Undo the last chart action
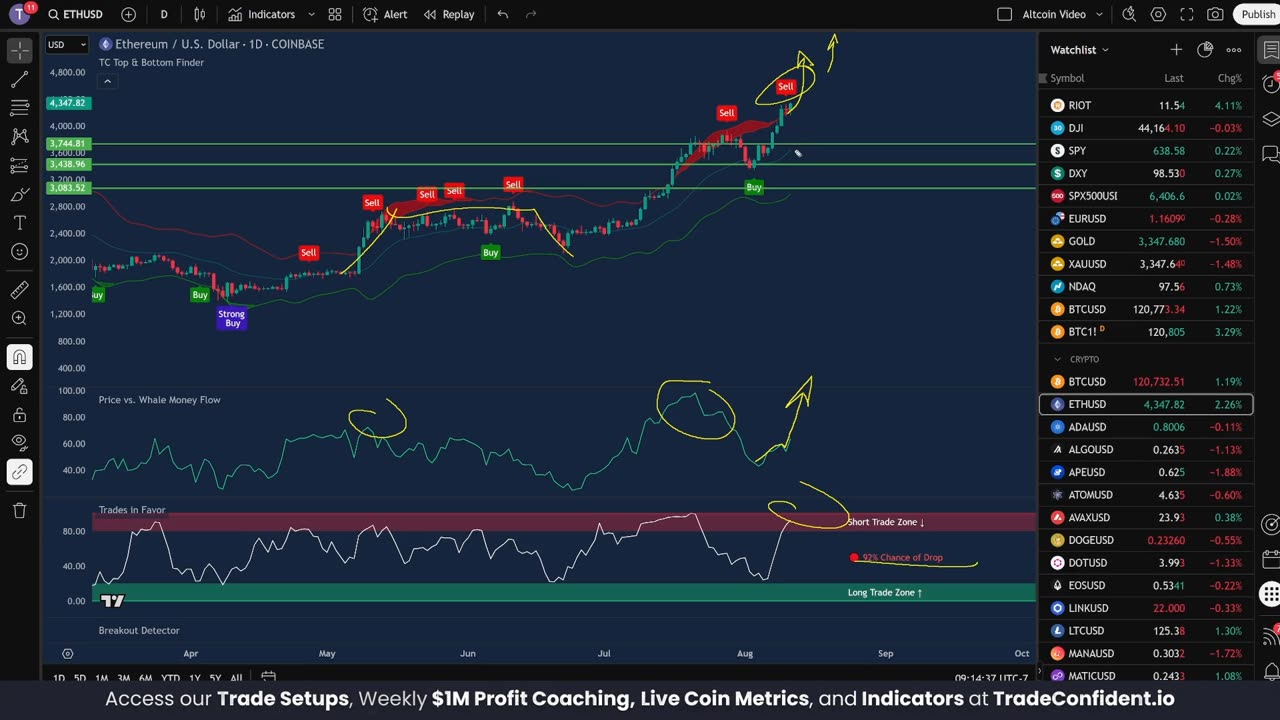1280x720 pixels. (x=502, y=14)
